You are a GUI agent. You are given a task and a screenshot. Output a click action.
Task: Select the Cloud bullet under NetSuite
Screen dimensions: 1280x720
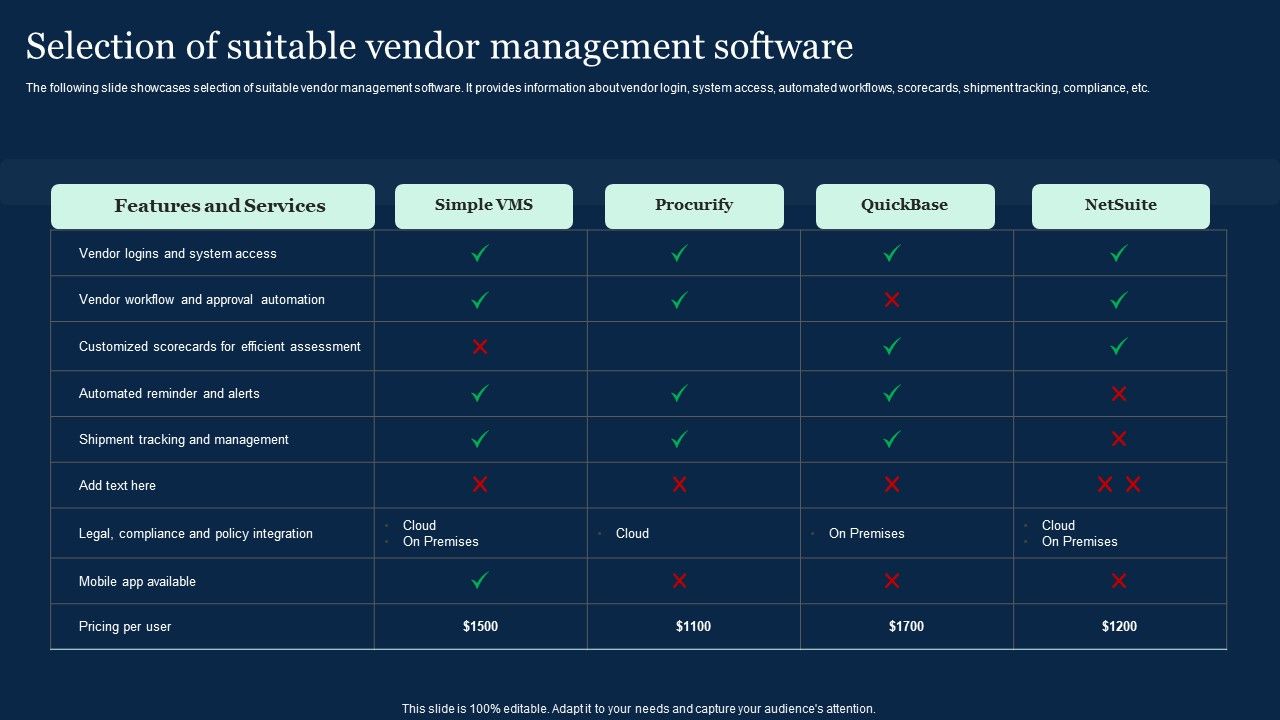[x=1057, y=525]
